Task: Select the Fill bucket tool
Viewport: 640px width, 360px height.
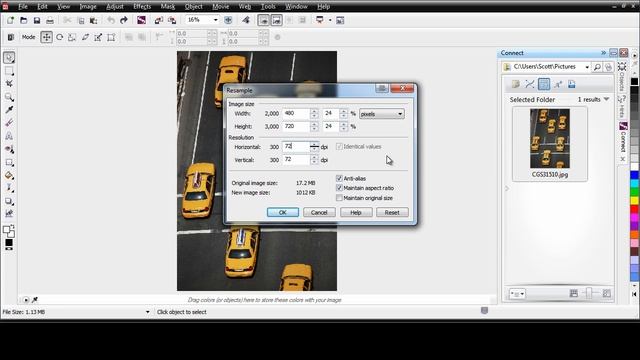Action: coord(9,176)
